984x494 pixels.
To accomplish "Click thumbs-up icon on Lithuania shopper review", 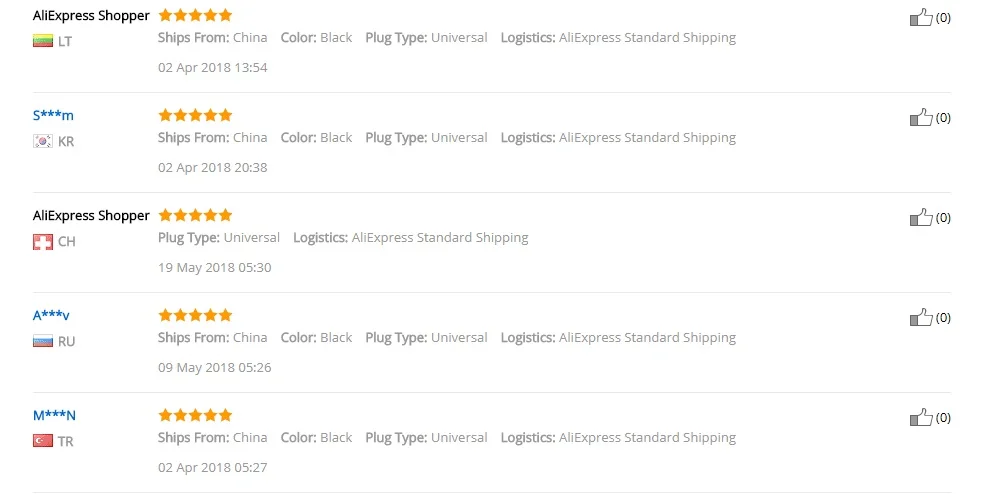I will 921,17.
